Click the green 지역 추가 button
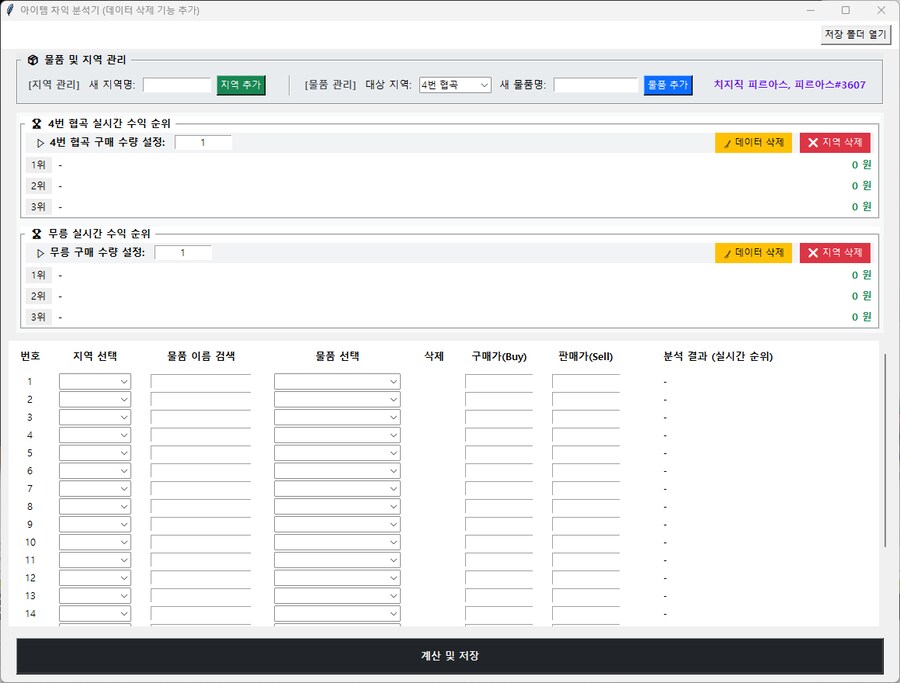 tap(240, 85)
